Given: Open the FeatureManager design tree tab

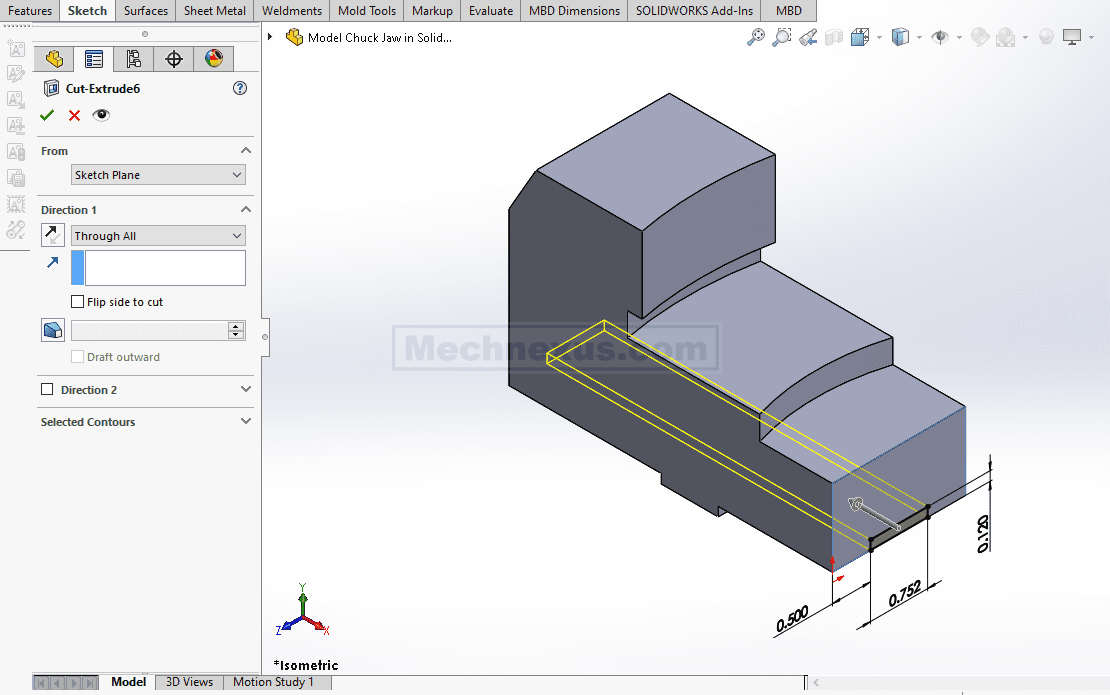Looking at the screenshot, I should tap(54, 59).
